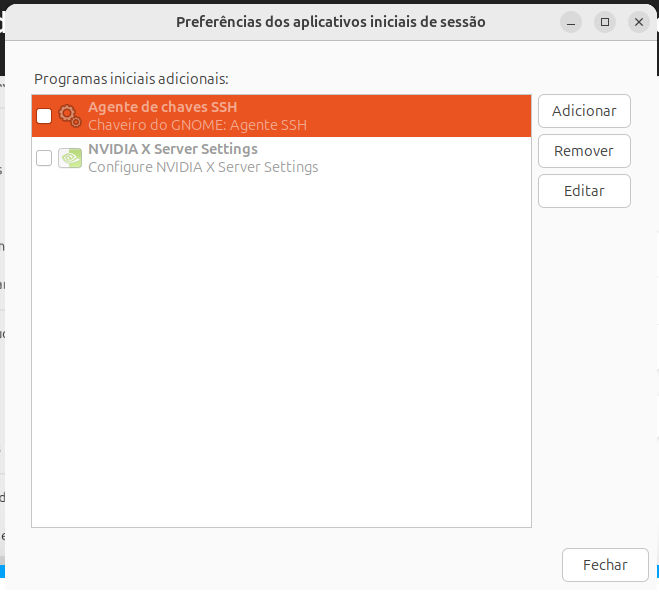Toggle the NVIDIA X Server Settings checkbox

coord(44,158)
